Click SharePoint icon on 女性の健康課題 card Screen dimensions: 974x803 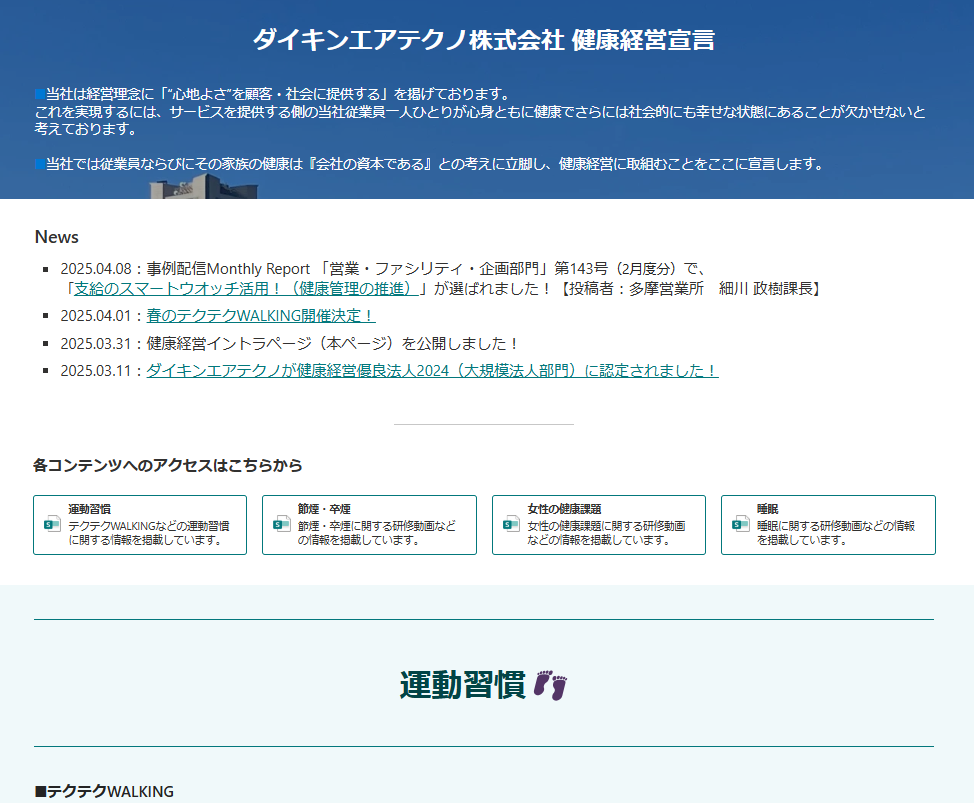point(511,525)
